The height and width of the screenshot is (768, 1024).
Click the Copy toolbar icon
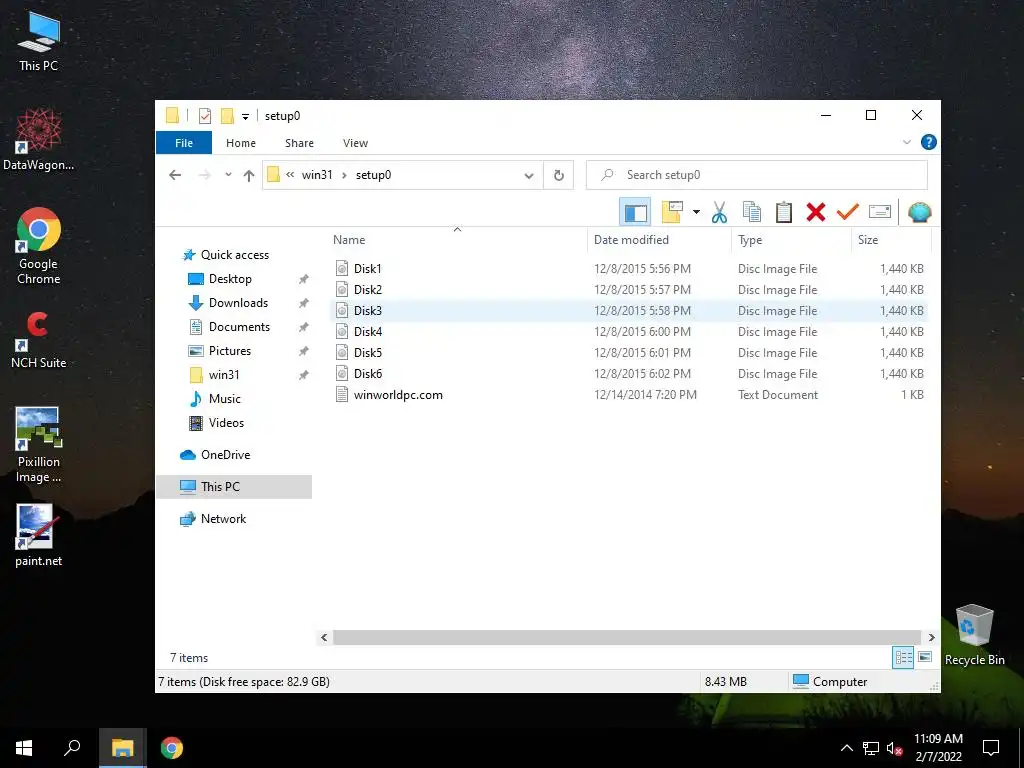tap(752, 212)
